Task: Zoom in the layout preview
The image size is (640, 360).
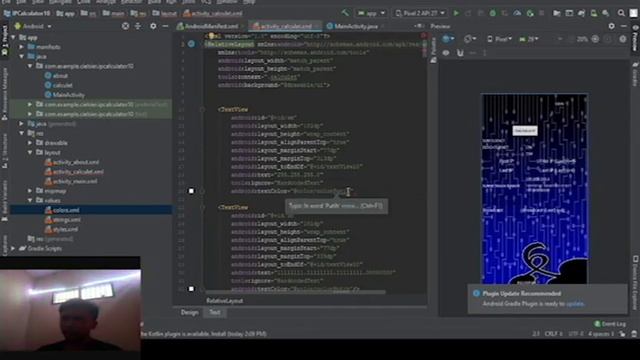Action: pyautogui.click(x=595, y=39)
